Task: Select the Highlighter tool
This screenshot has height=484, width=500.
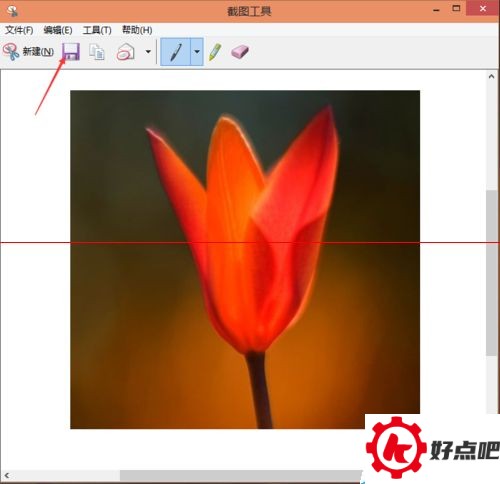Action: click(215, 52)
